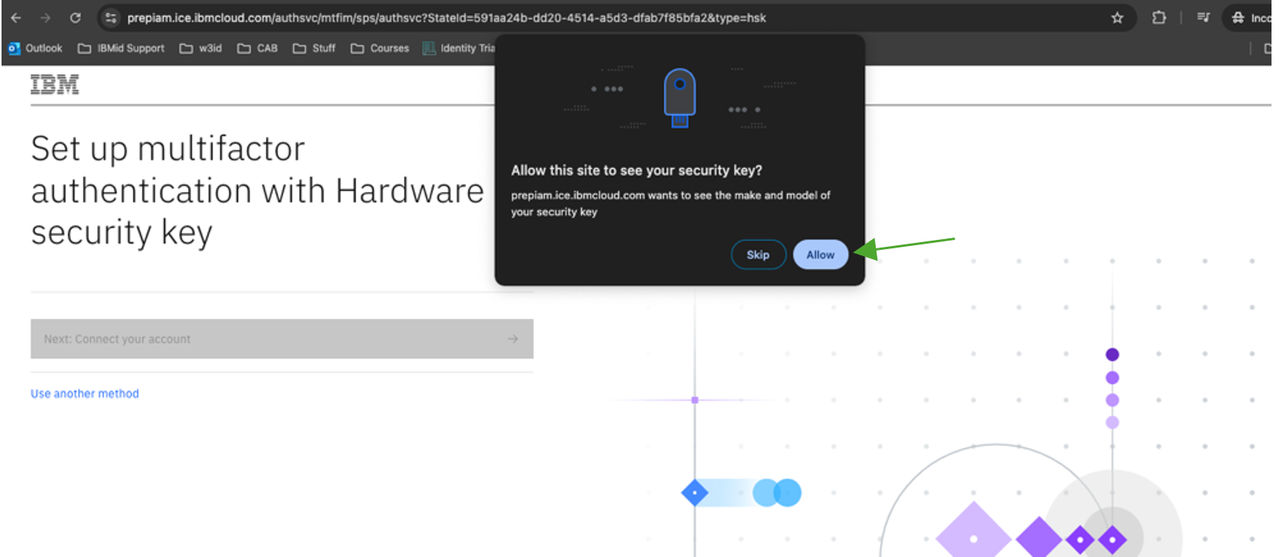Click the IBM logo
This screenshot has width=1280, height=557.
pos(55,85)
